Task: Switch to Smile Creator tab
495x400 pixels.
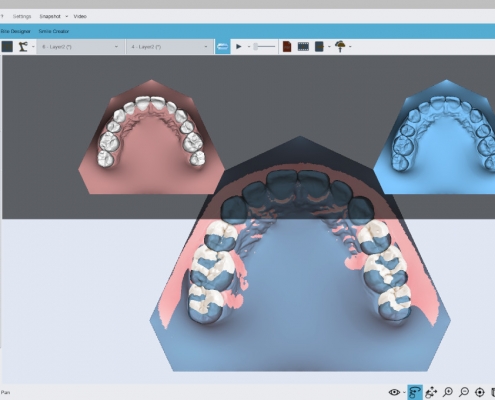Action: [x=54, y=31]
